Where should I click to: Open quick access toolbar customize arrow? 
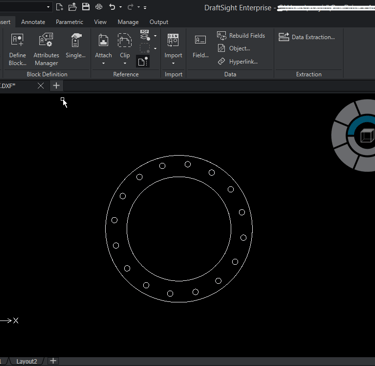pyautogui.click(x=145, y=7)
